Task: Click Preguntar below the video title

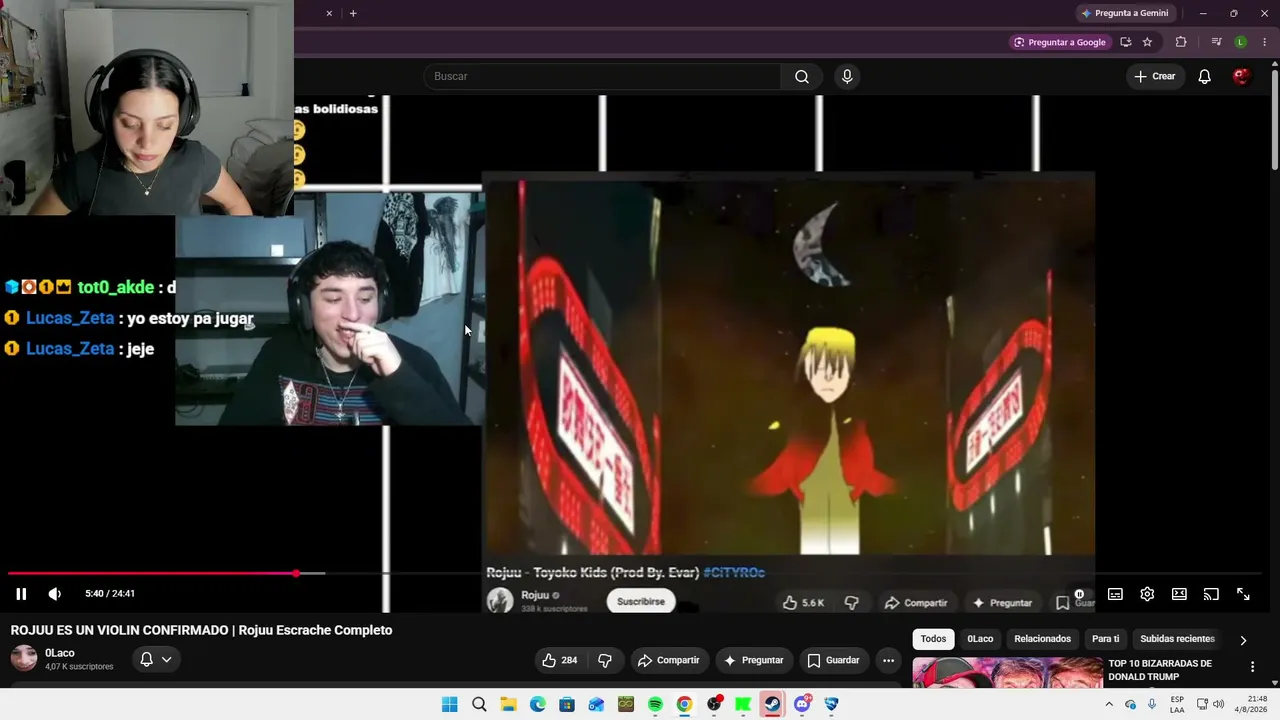Action: pyautogui.click(x=754, y=660)
